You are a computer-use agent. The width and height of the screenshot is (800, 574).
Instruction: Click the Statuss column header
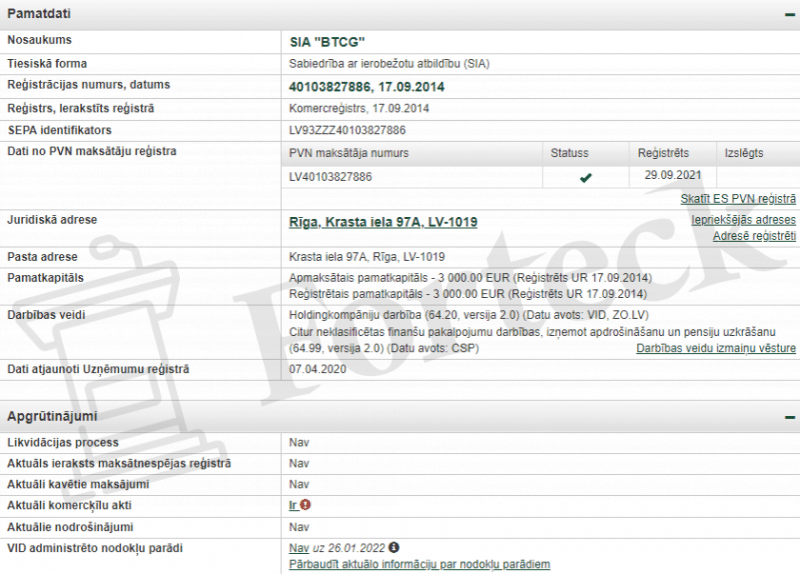(x=569, y=153)
